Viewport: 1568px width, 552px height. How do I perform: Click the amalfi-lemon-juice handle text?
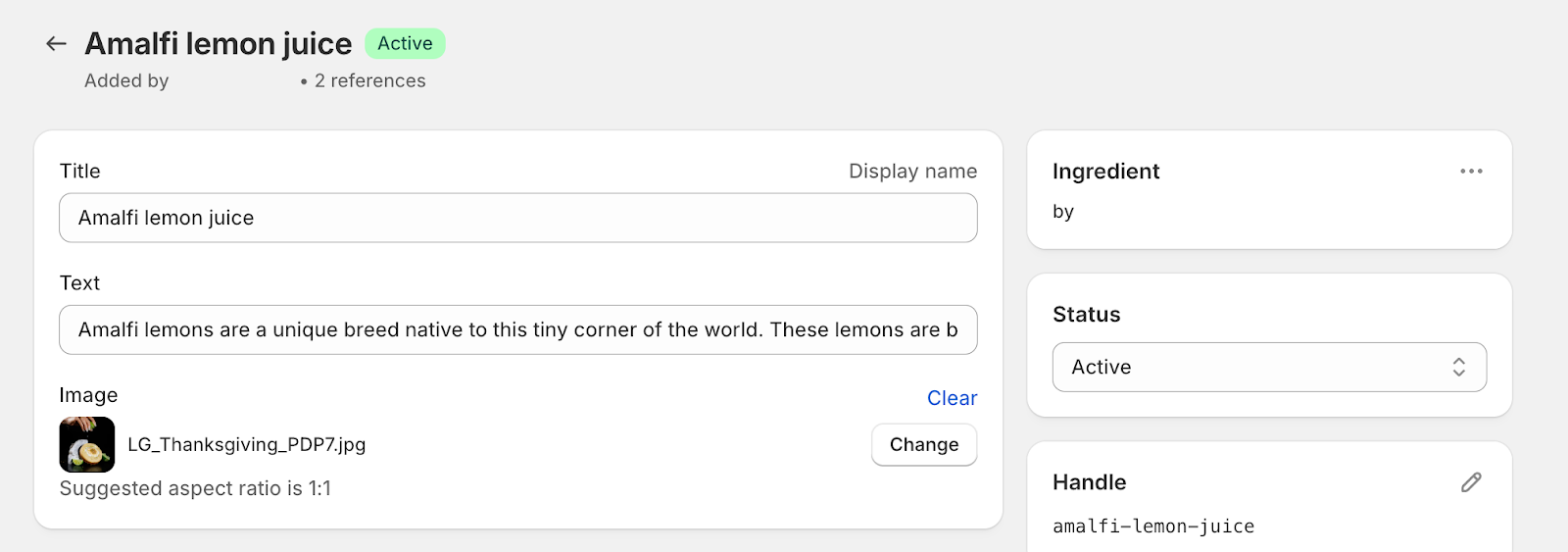point(1153,527)
